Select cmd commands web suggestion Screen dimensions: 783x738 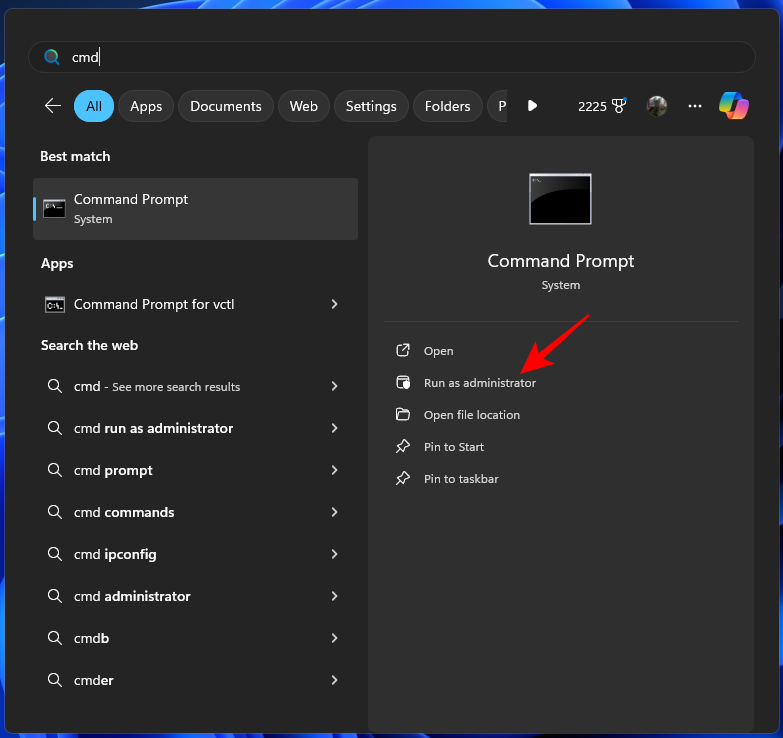click(195, 512)
